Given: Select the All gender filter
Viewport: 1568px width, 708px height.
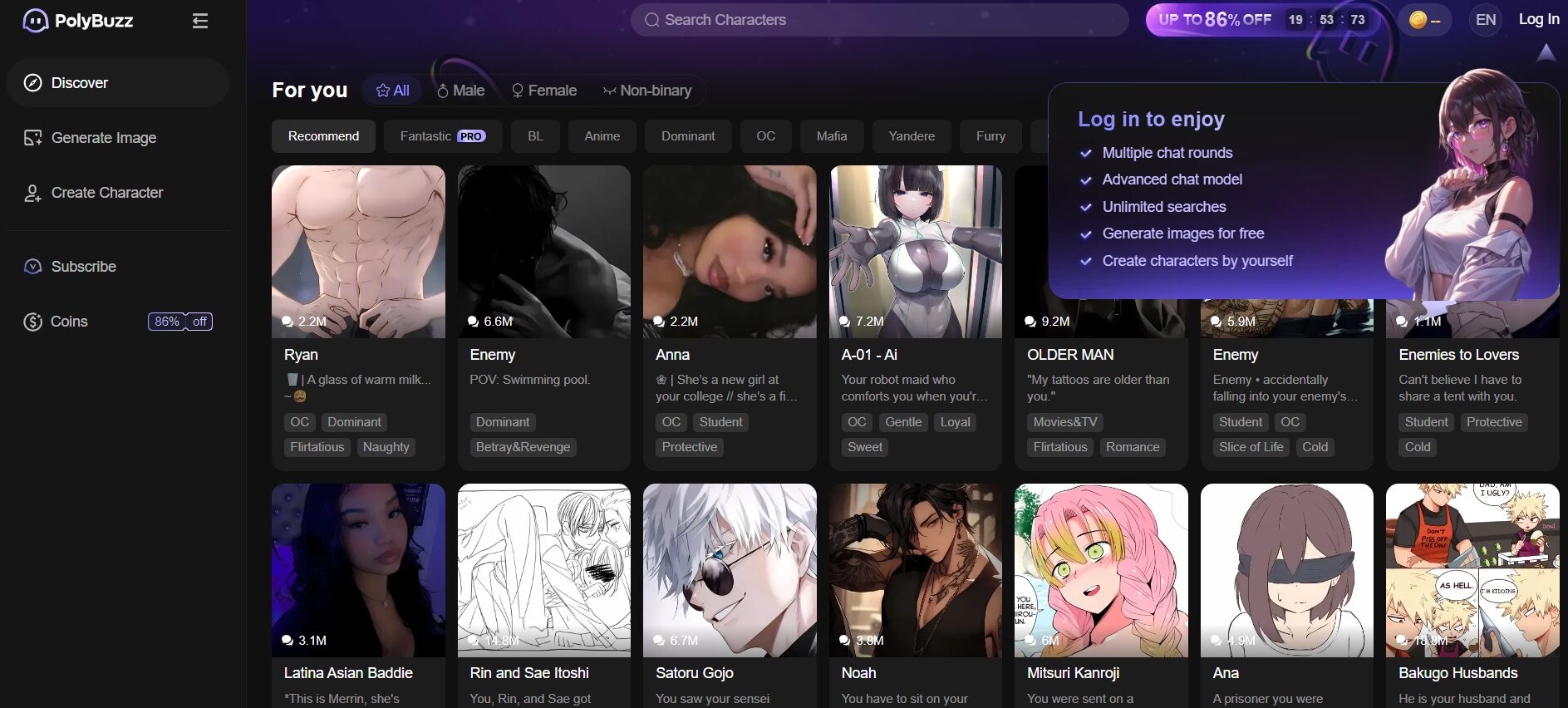Looking at the screenshot, I should 392,91.
